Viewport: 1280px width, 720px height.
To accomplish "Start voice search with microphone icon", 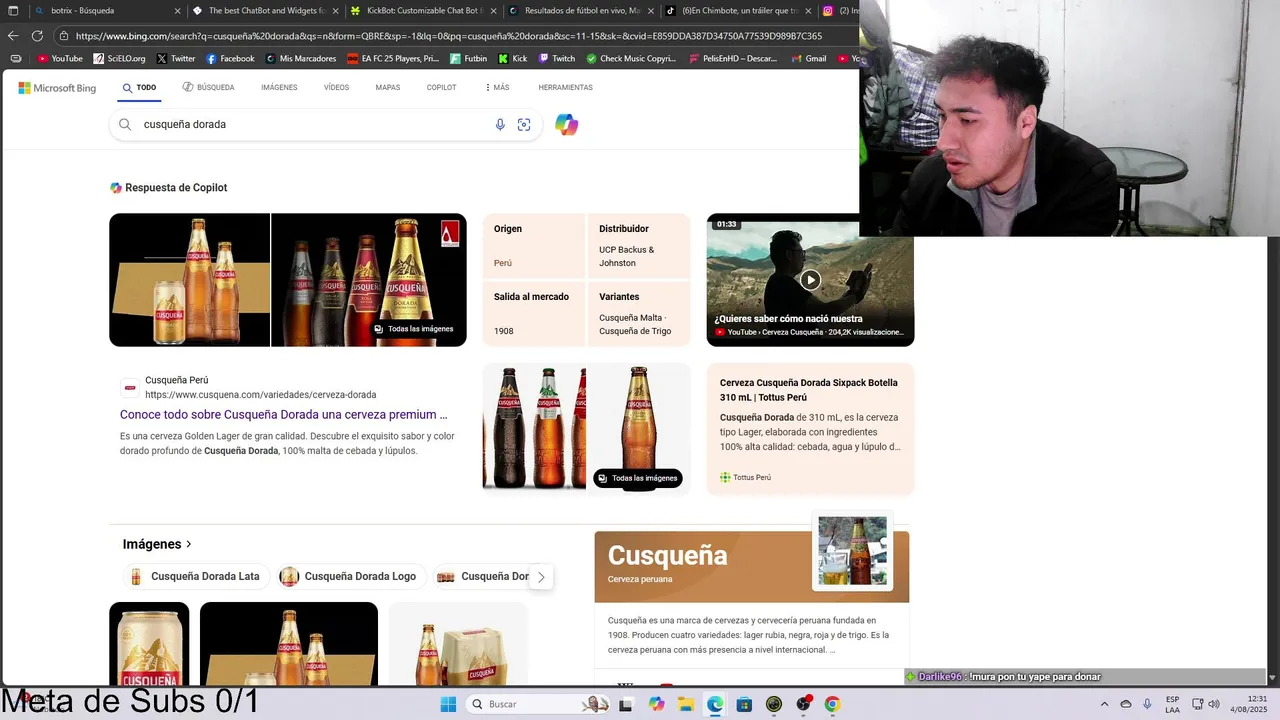I will click(x=500, y=125).
